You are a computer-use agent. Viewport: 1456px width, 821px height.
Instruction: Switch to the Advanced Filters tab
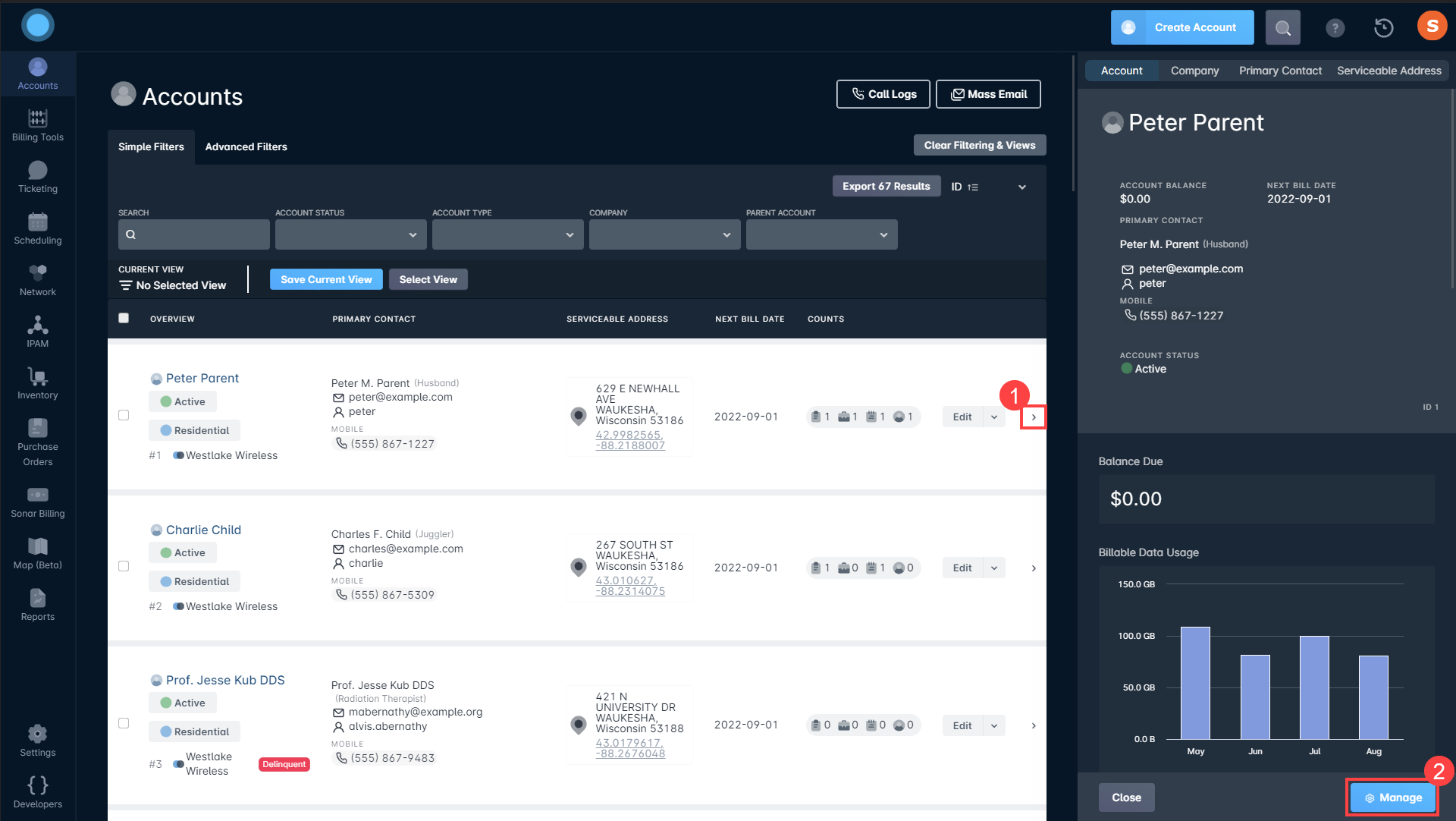pyautogui.click(x=246, y=146)
